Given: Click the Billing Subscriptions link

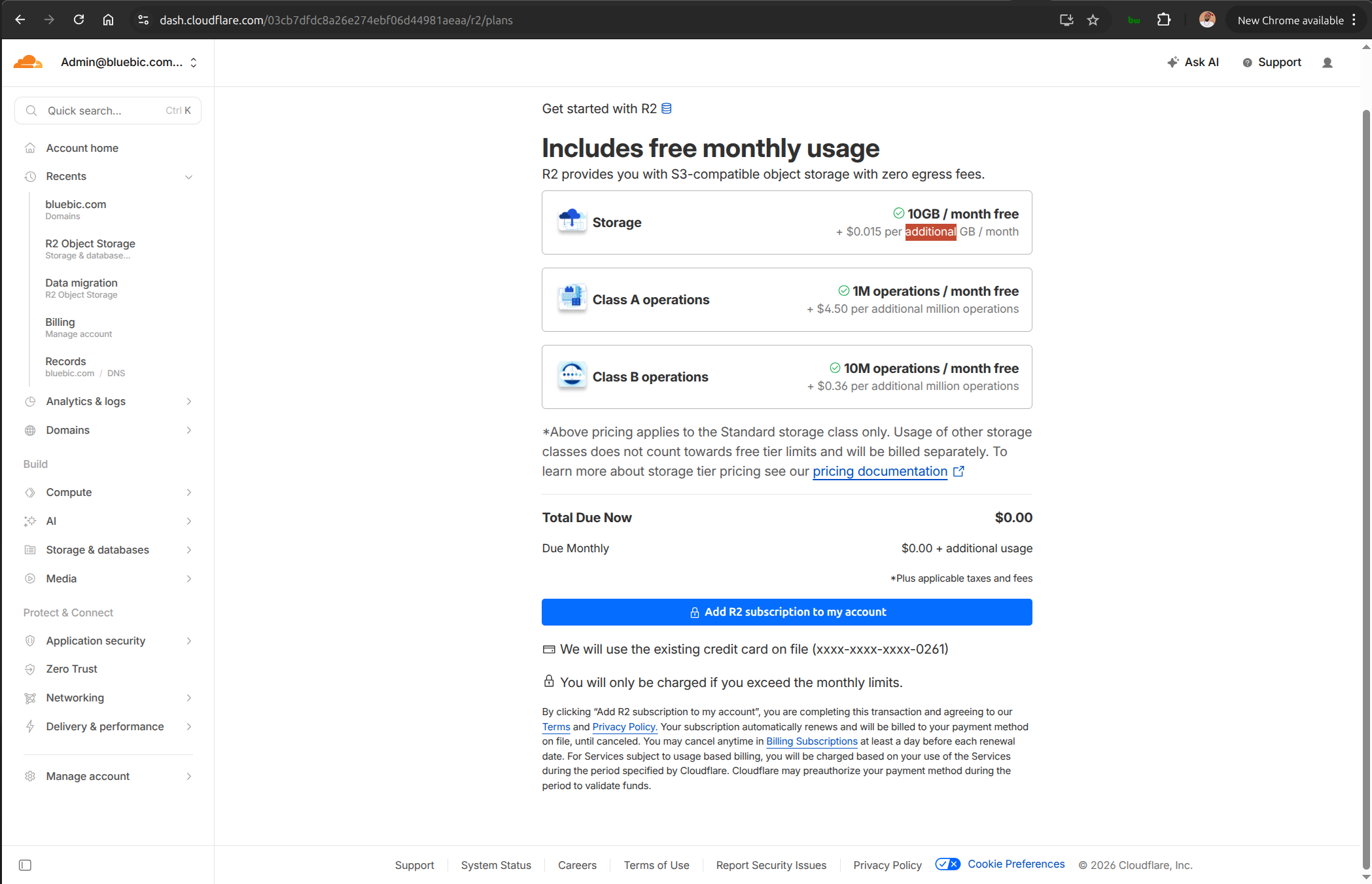Looking at the screenshot, I should point(811,741).
